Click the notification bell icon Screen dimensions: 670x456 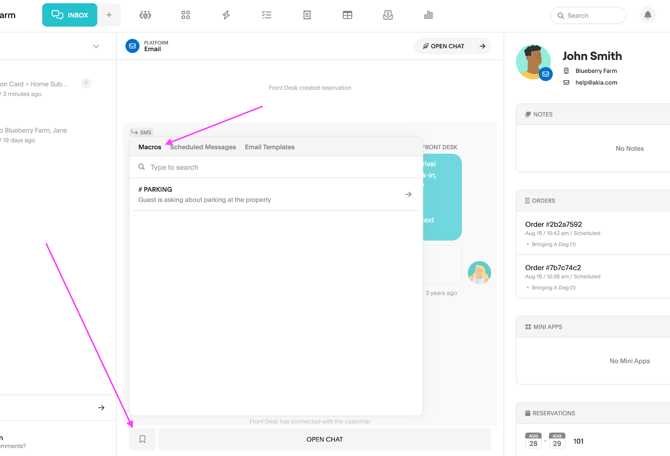pyautogui.click(x=647, y=15)
